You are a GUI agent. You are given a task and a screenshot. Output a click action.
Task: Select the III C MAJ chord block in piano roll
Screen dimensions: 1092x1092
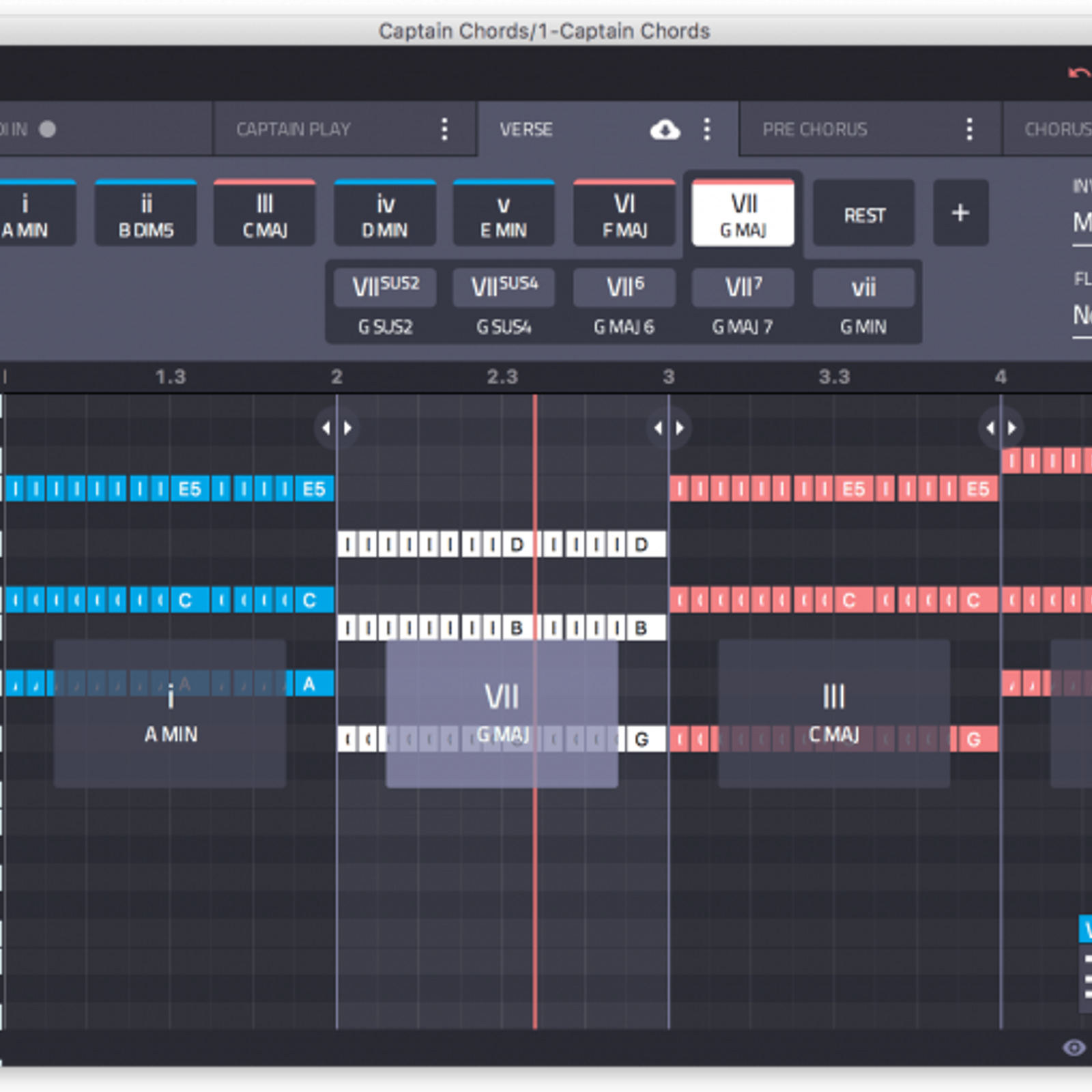(834, 713)
